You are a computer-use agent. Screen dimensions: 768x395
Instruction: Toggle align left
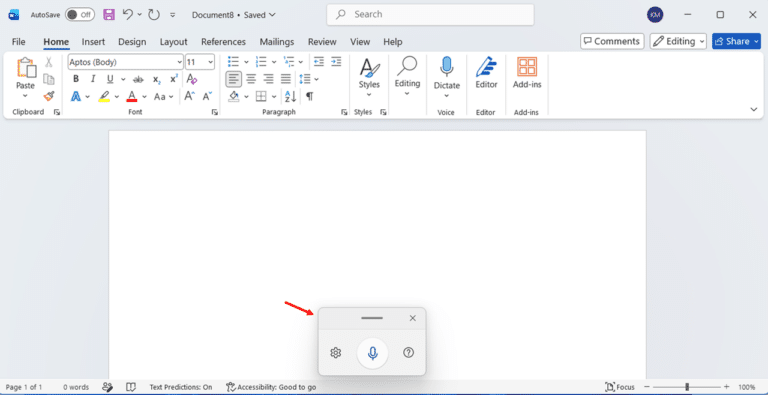point(234,78)
